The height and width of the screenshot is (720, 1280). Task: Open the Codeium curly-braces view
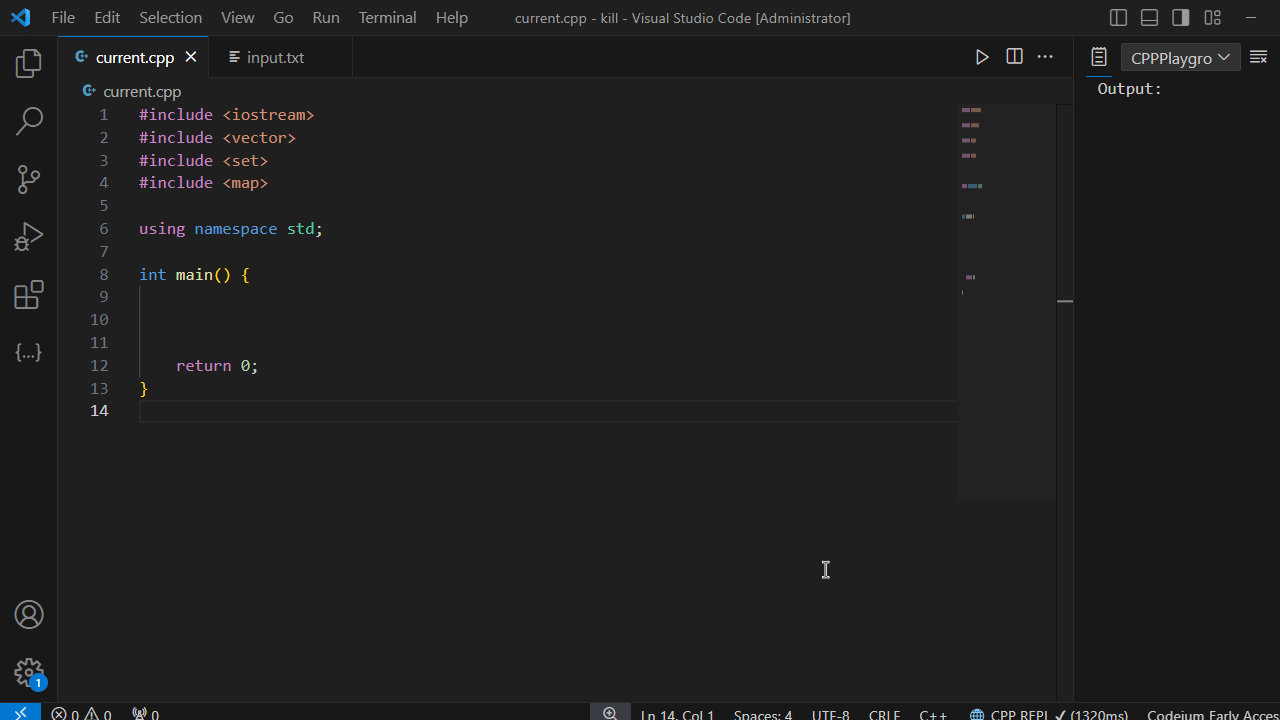(29, 352)
